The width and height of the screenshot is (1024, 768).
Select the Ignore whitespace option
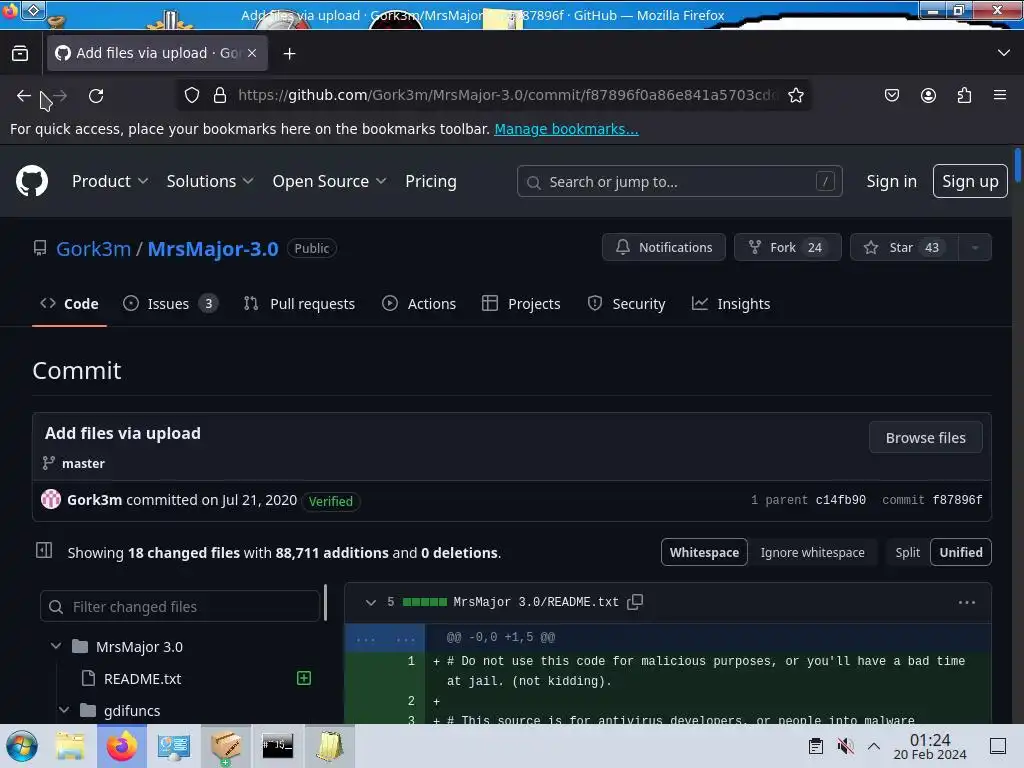coord(812,552)
